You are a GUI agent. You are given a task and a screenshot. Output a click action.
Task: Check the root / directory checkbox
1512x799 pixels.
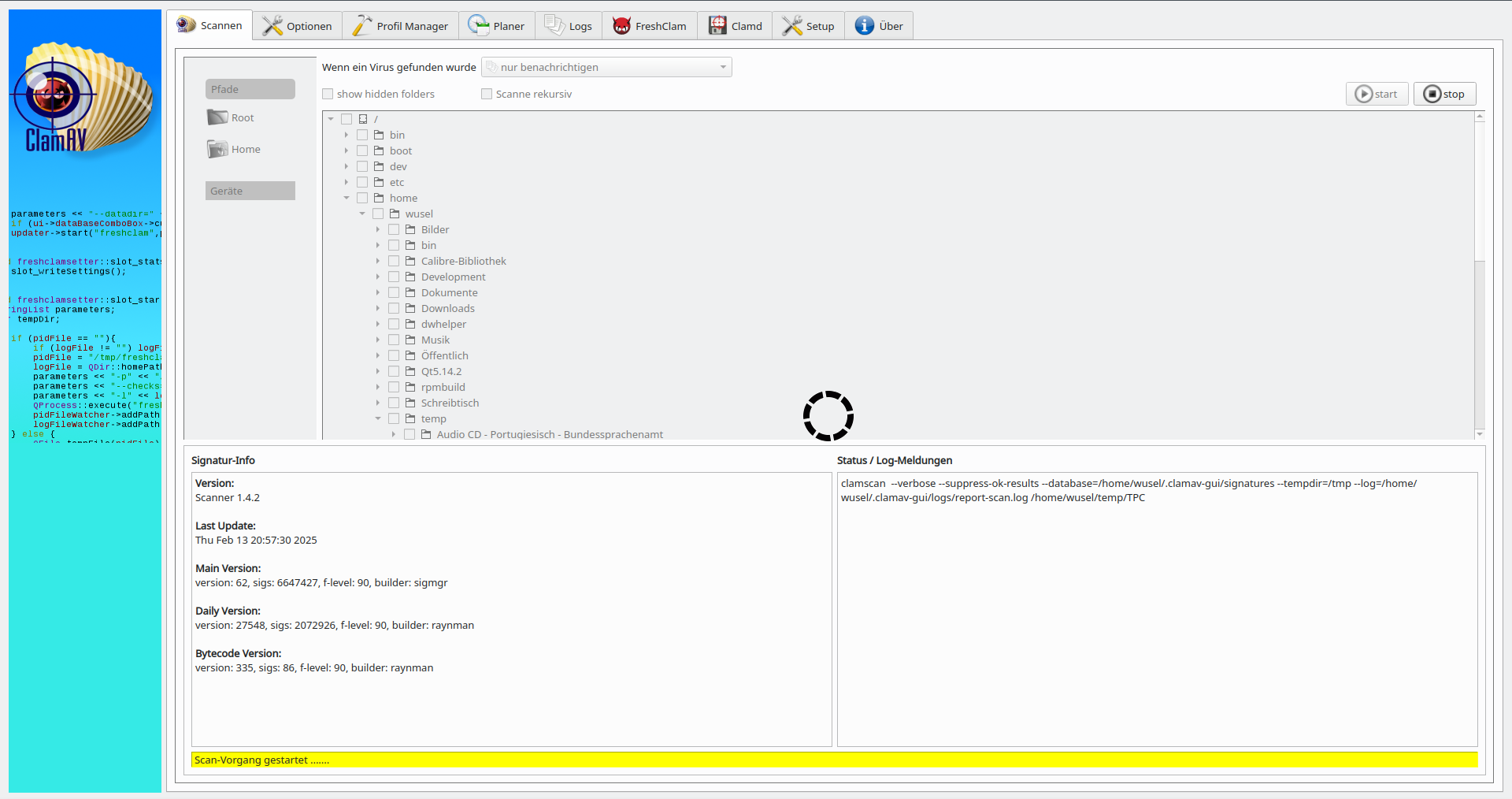346,119
